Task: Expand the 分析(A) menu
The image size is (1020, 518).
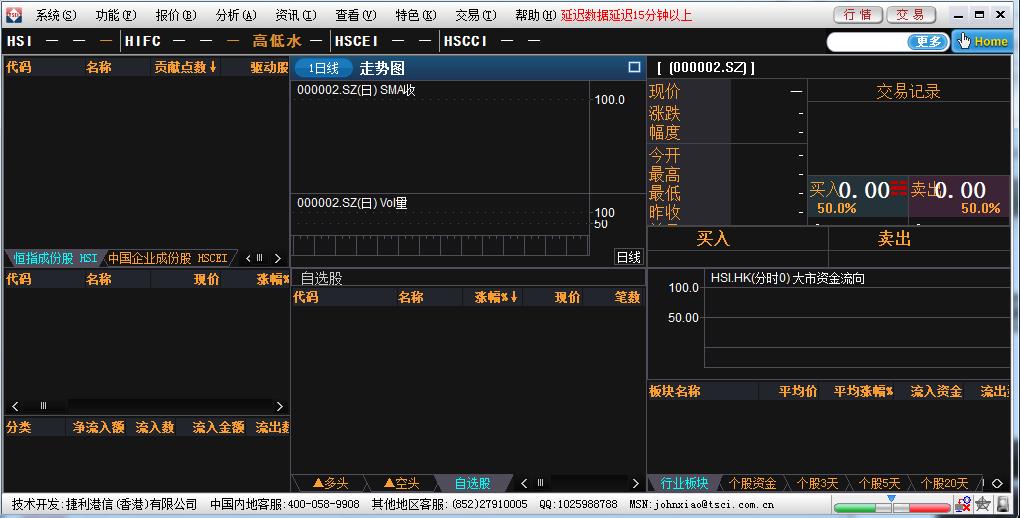Action: [x=235, y=15]
